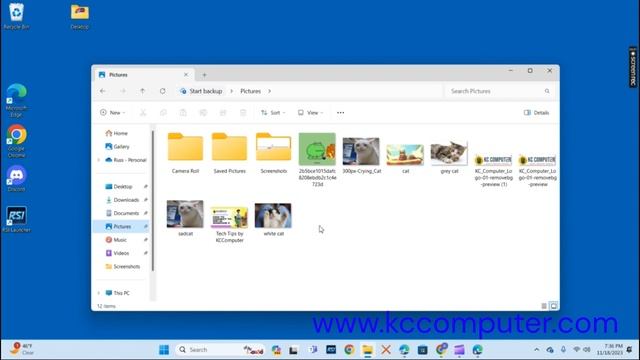Select the Screenshots folder in file pane
640x360 pixels.
click(273, 153)
